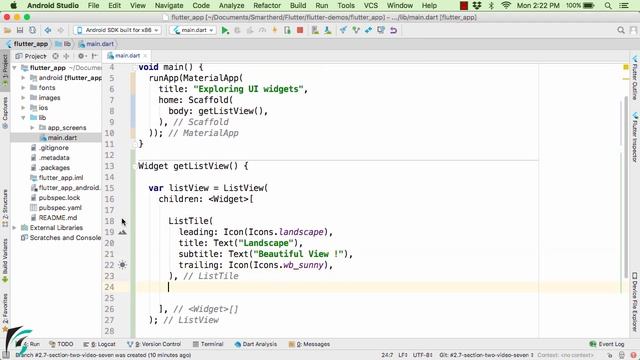Image resolution: width=640 pixels, height=360 pixels.
Task: Click the landscape gutter icon on line 19
Action: [x=122, y=232]
